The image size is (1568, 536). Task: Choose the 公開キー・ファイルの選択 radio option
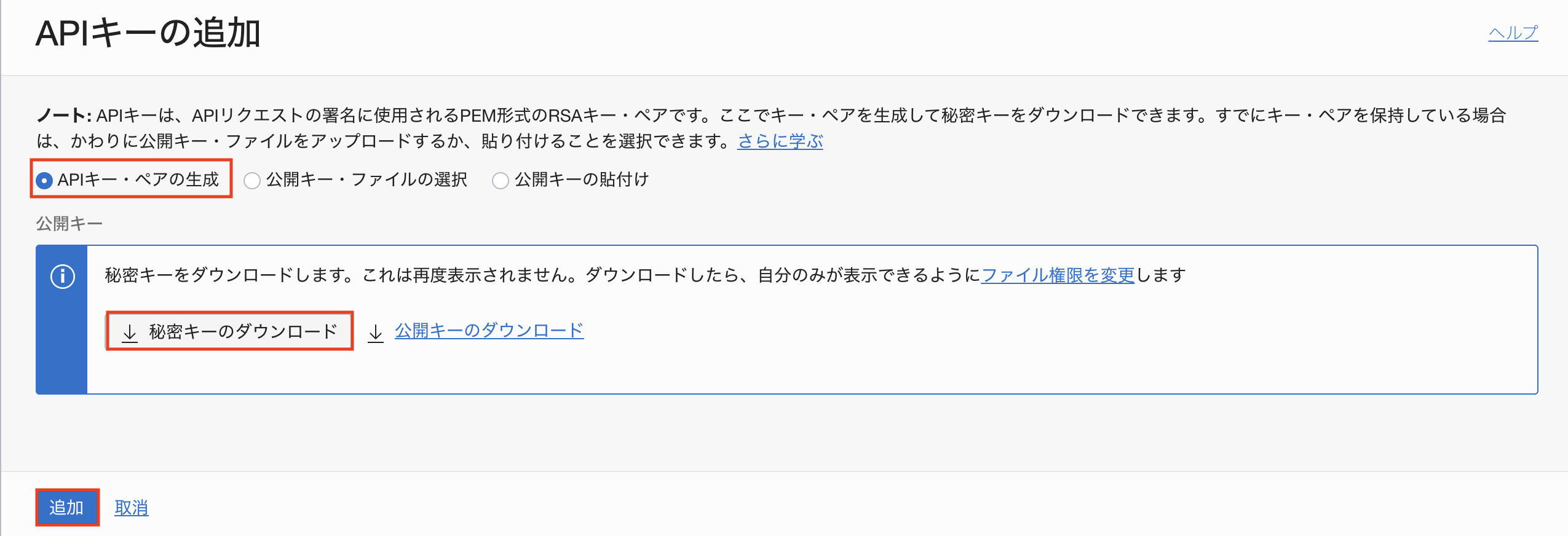pyautogui.click(x=252, y=180)
